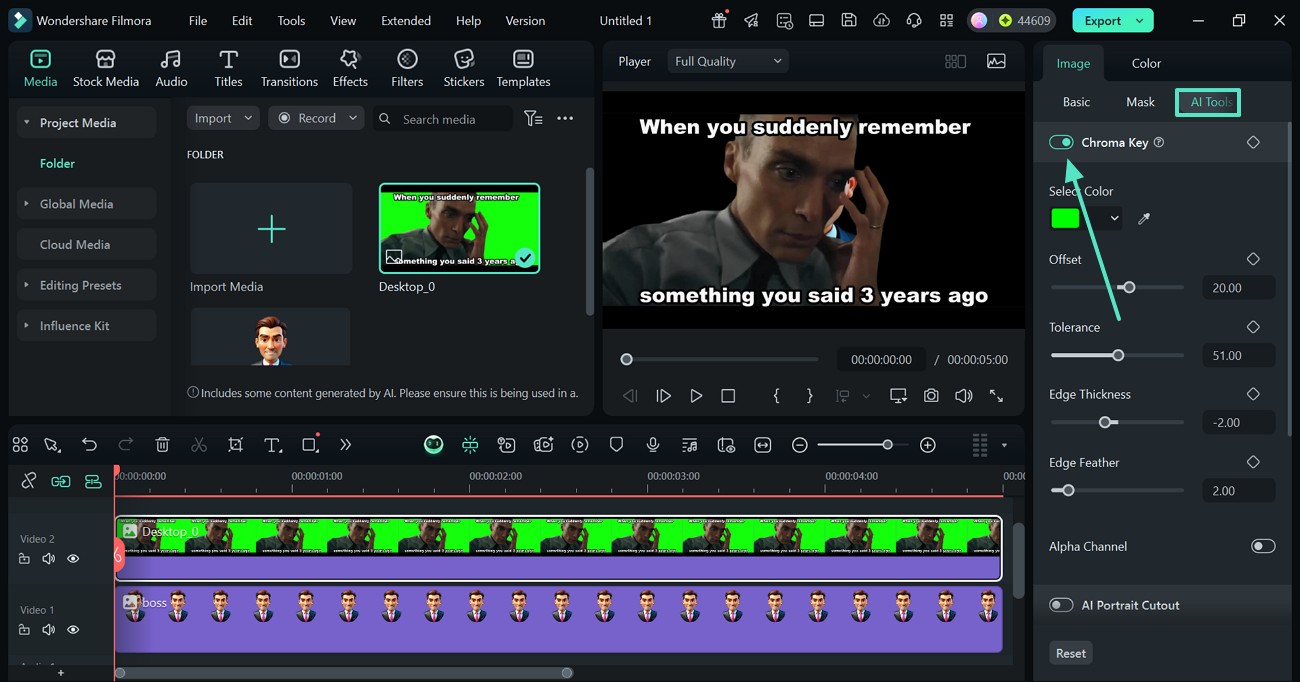The image size is (1300, 682).
Task: Toggle the Alpha Channel switch
Action: pyautogui.click(x=1263, y=546)
